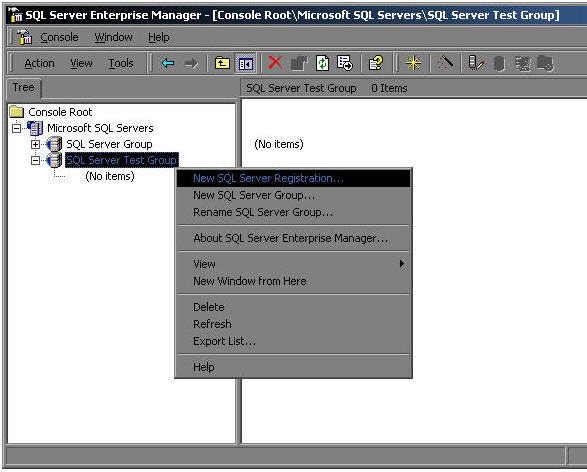Click the grayed New Login toolbar icon
Image resolution: width=587 pixels, height=472 pixels.
tap(523, 64)
